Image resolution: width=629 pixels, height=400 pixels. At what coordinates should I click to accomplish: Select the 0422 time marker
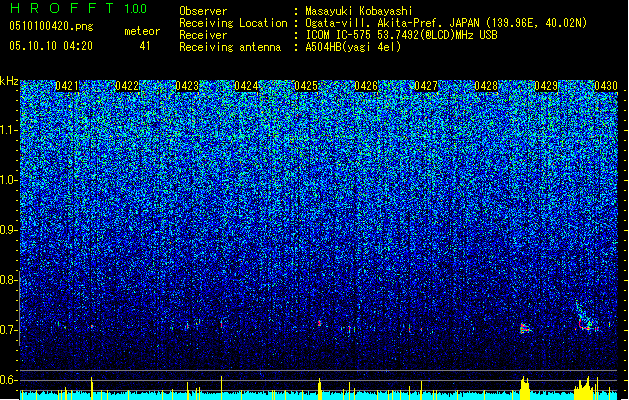(127, 85)
